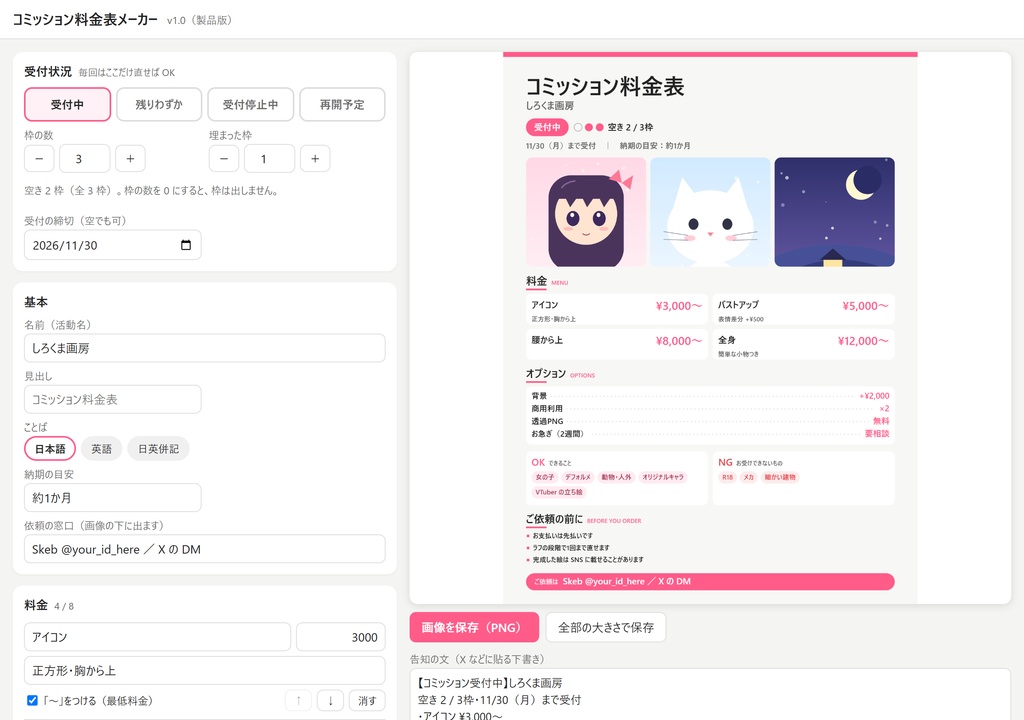Click the preview title コミッション料金表

pyautogui.click(x=605, y=86)
